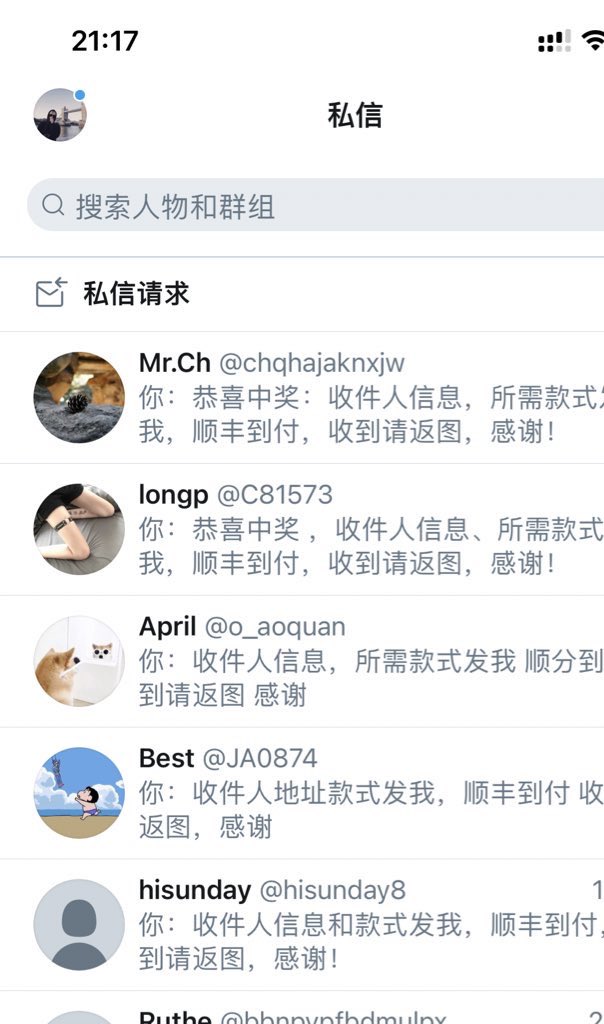Tap the blue notification dot on avatar
The image size is (604, 1024).
pos(80,95)
